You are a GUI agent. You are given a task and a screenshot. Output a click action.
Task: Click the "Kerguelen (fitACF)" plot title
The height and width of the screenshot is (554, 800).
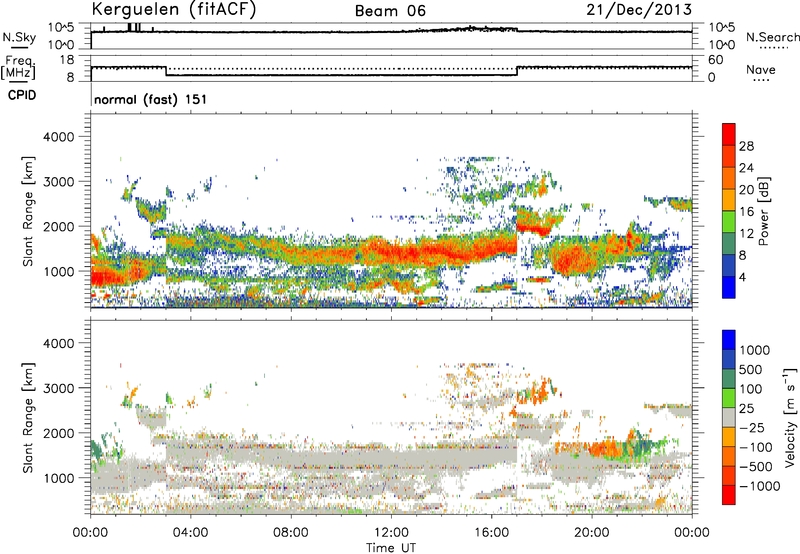click(x=173, y=10)
